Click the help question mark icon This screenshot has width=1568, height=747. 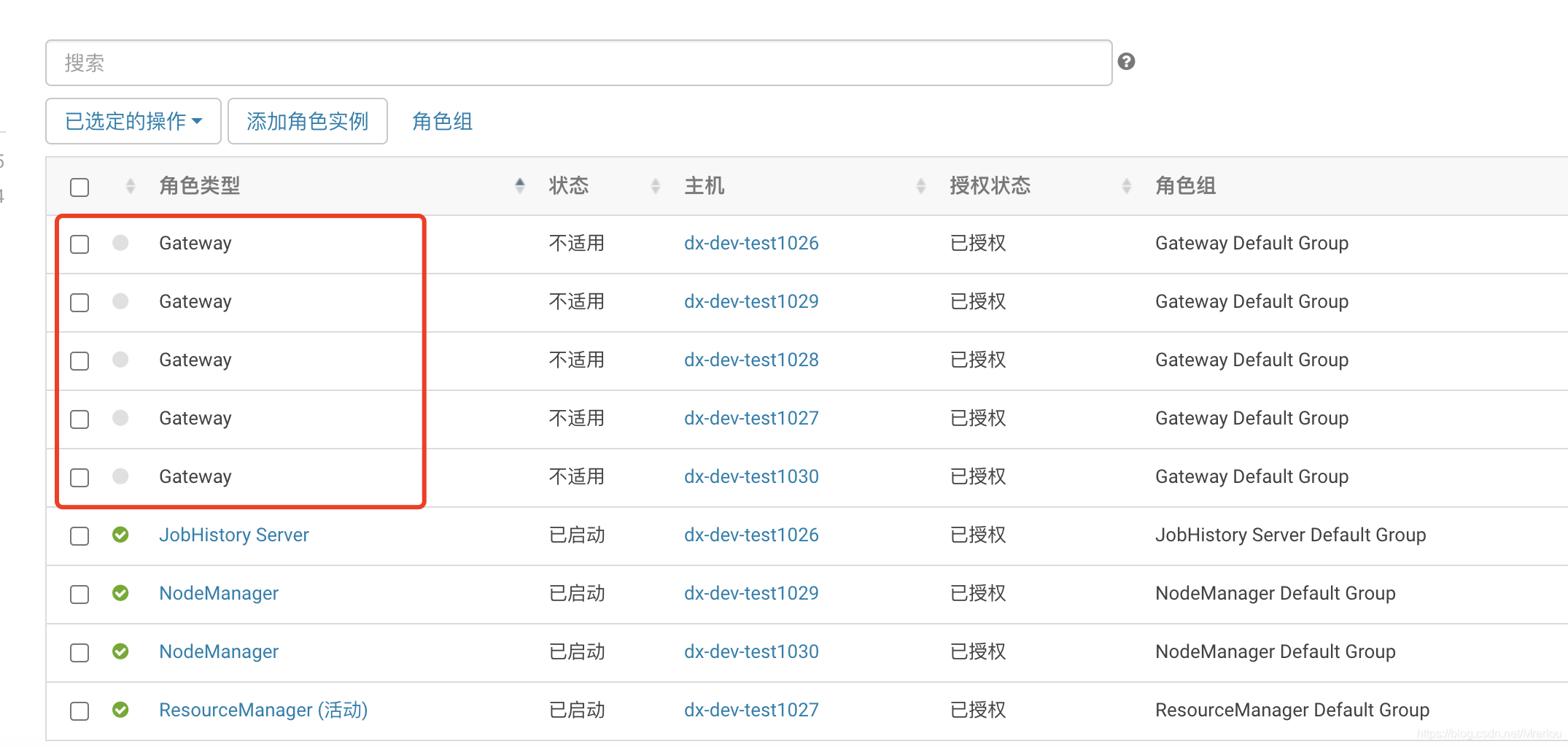click(1126, 61)
